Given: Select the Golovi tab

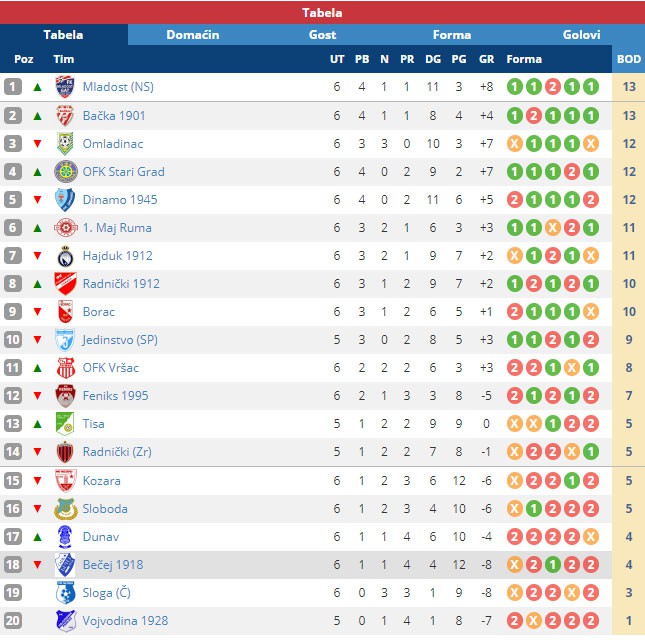Looking at the screenshot, I should pos(581,35).
